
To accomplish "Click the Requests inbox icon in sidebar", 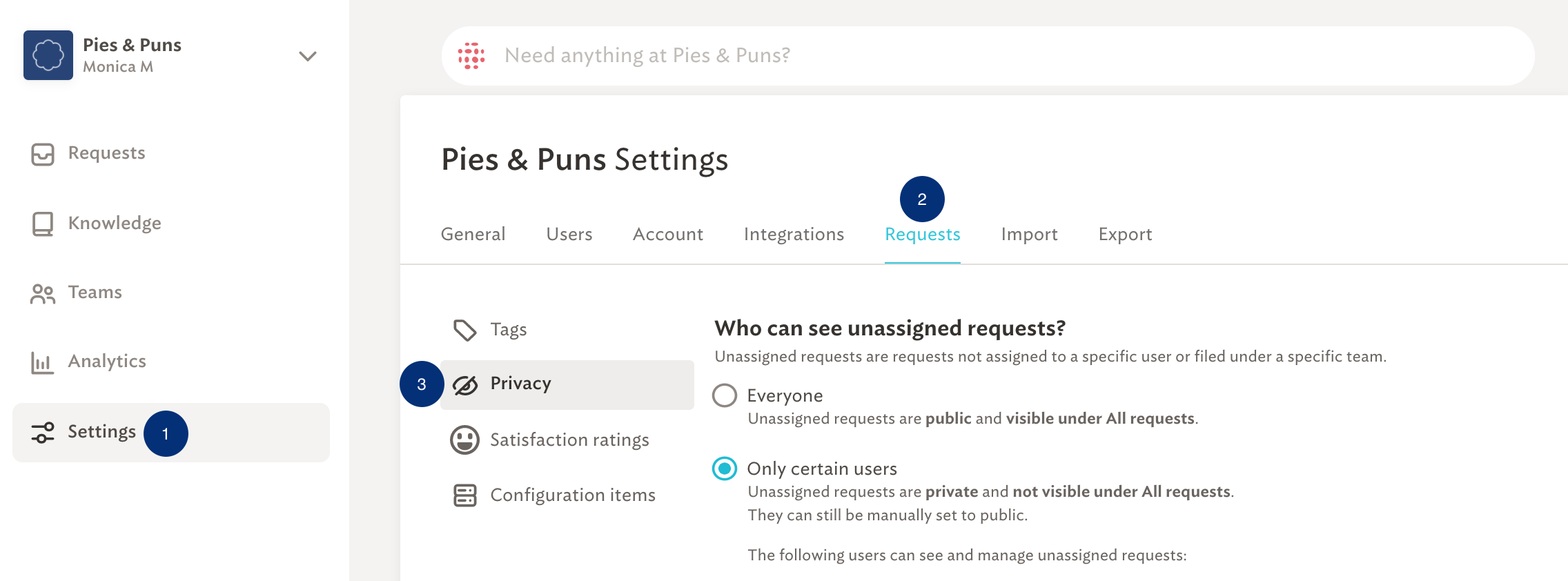I will 43,154.
